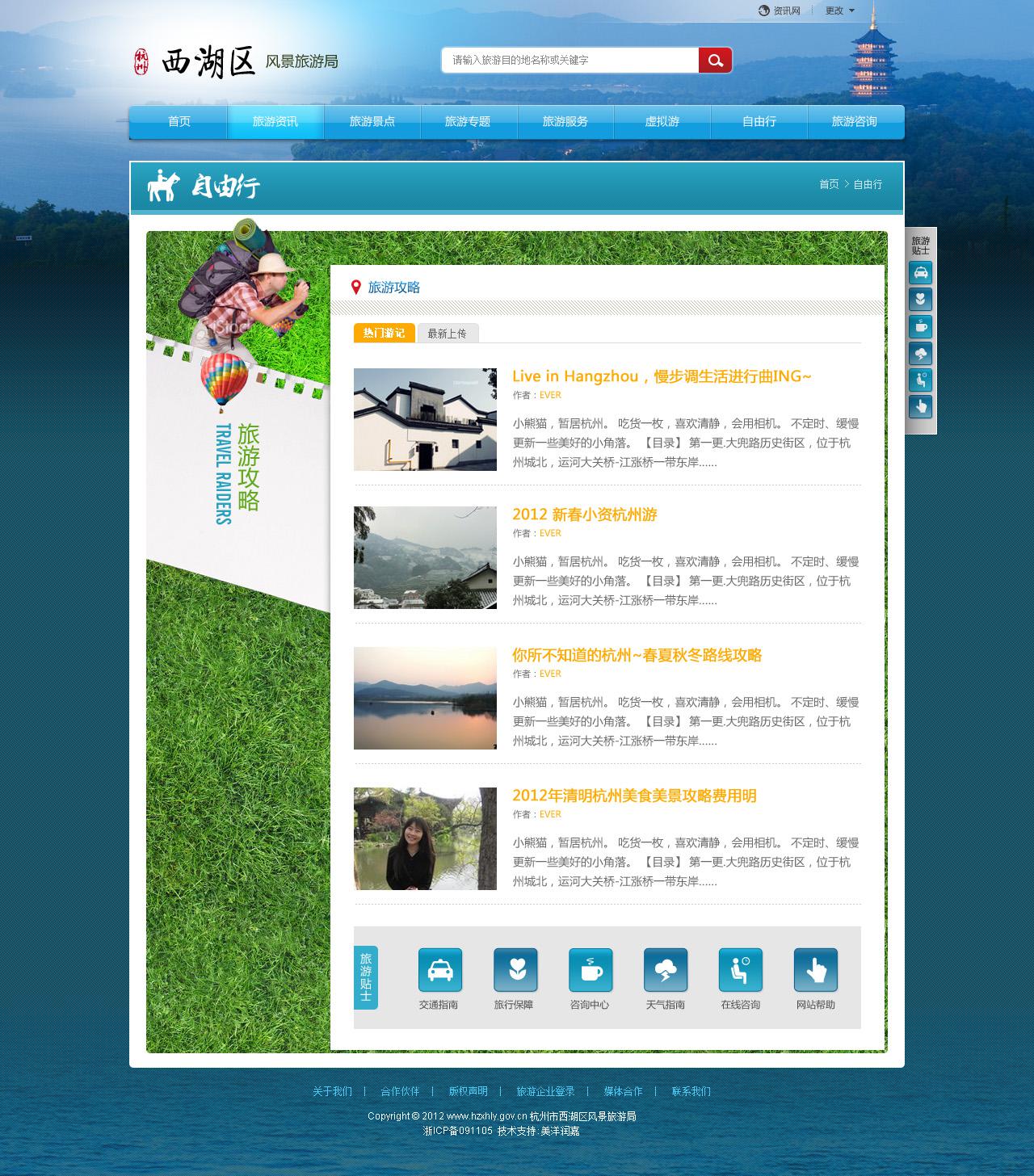
Task: Open 网站帮助 pointing hand icon
Action: click(x=816, y=970)
